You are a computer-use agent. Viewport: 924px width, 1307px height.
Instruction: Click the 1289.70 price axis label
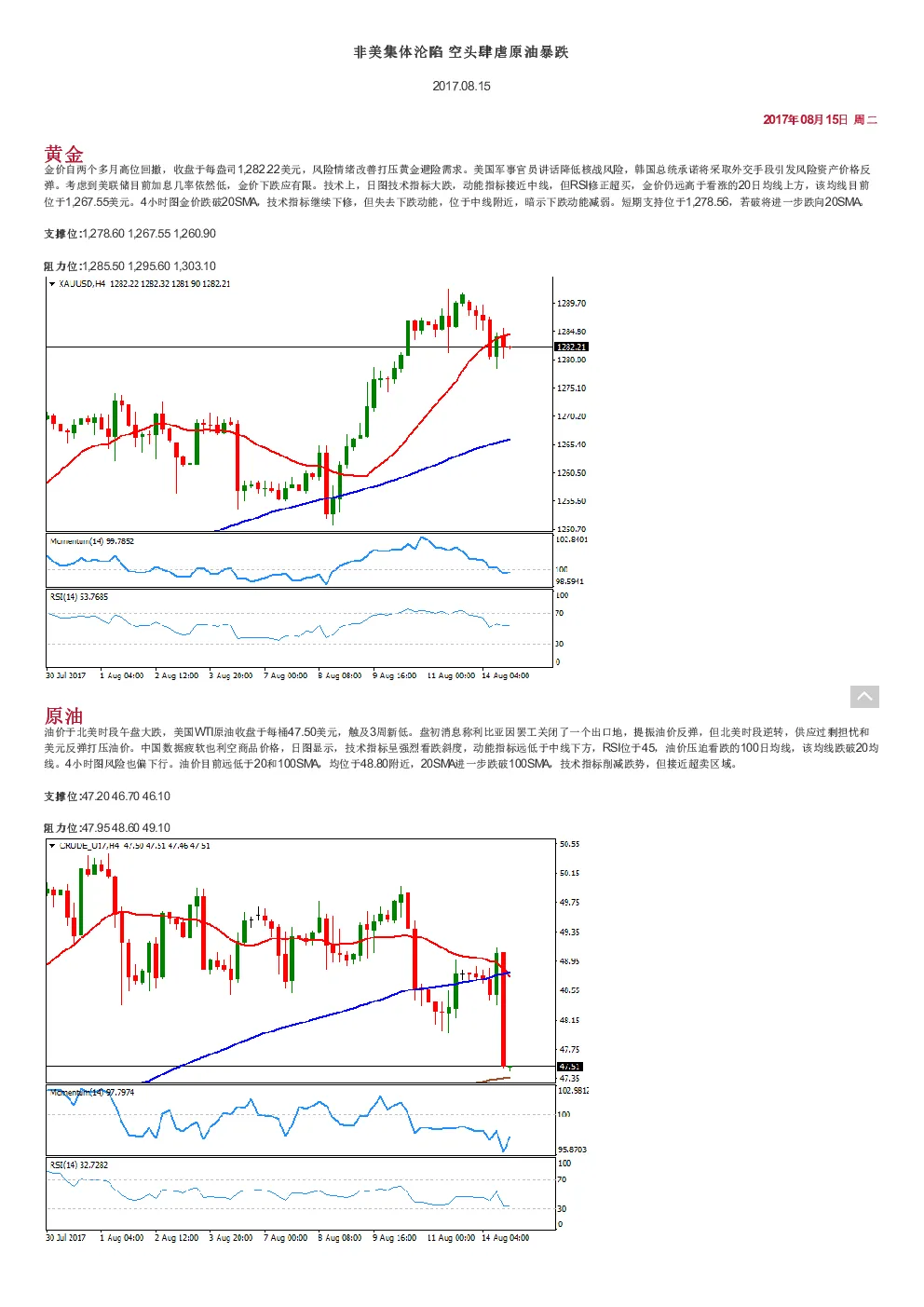tap(572, 304)
